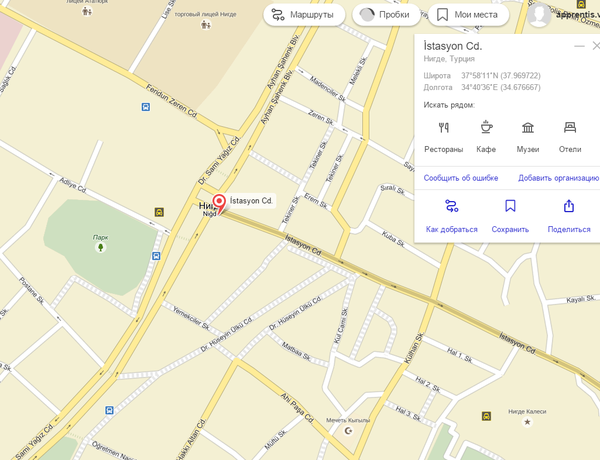Click Поделиться share icon
Viewport: 600px width, 460px height.
click(x=569, y=206)
